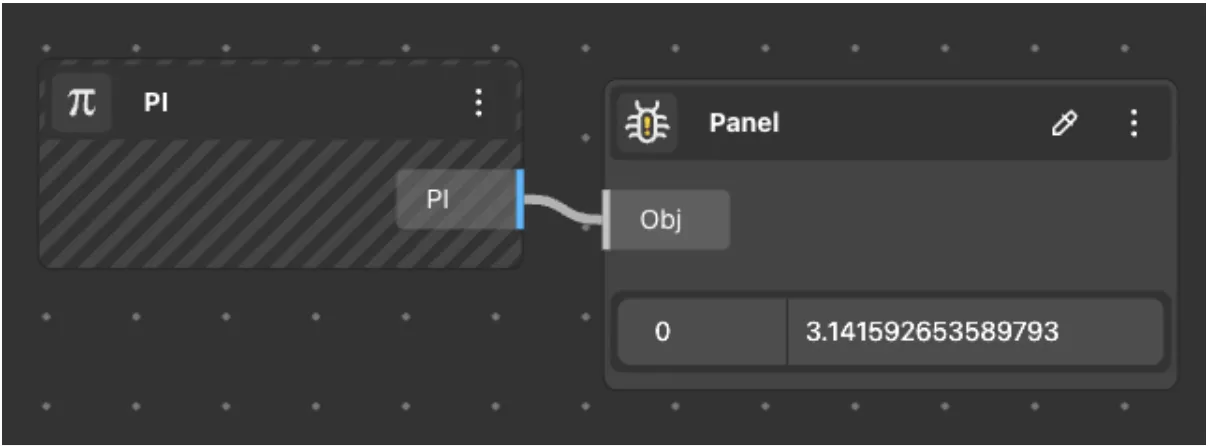The width and height of the screenshot is (1208, 446).
Task: Select the Panel node title text
Action: click(744, 123)
